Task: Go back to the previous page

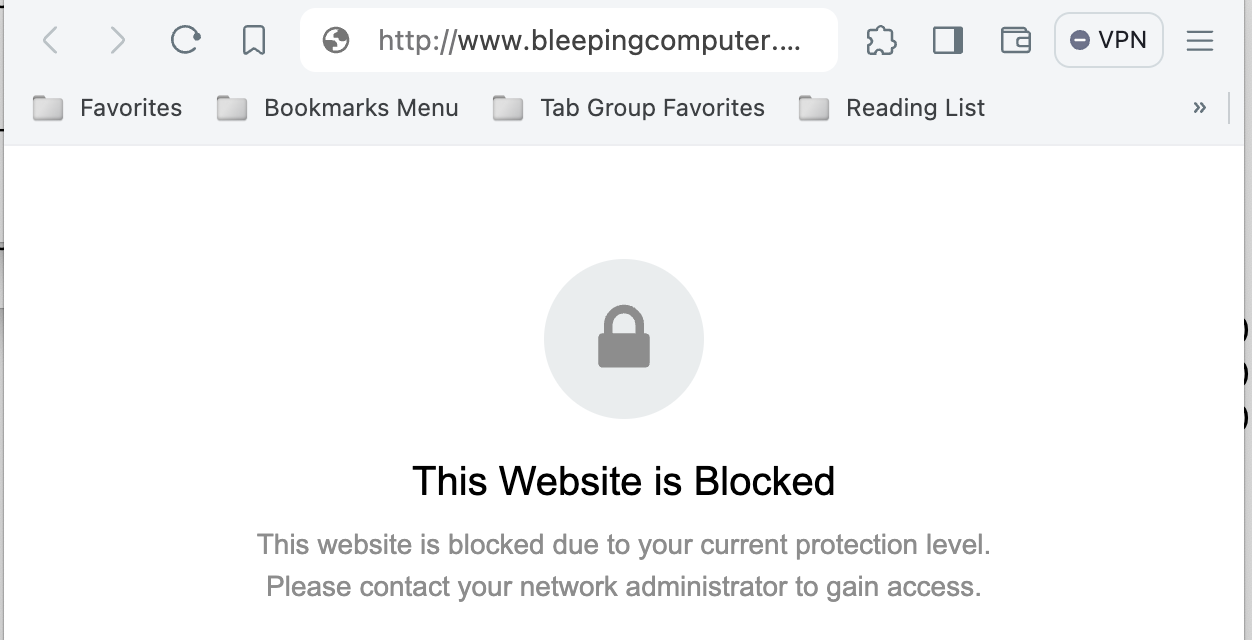Action: pos(51,41)
